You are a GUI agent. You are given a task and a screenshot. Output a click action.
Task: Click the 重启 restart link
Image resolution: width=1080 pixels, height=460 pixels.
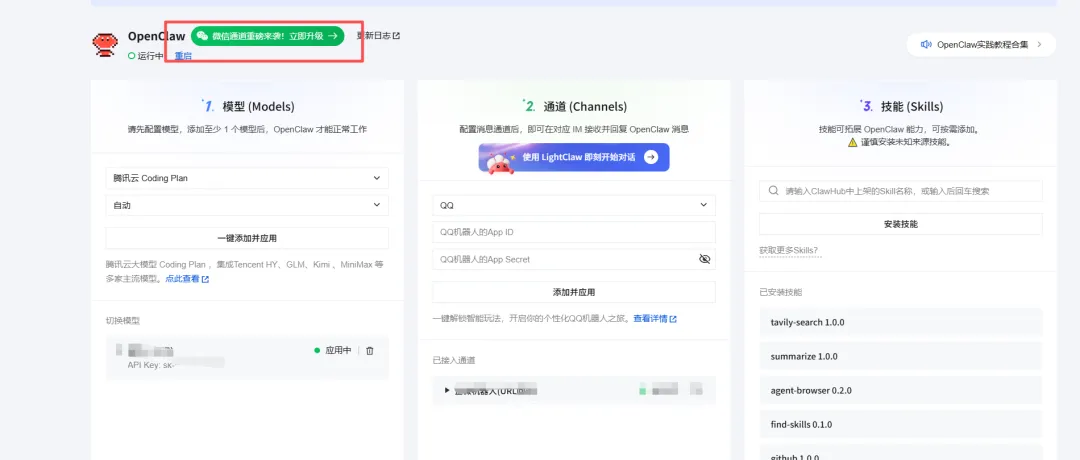point(183,56)
